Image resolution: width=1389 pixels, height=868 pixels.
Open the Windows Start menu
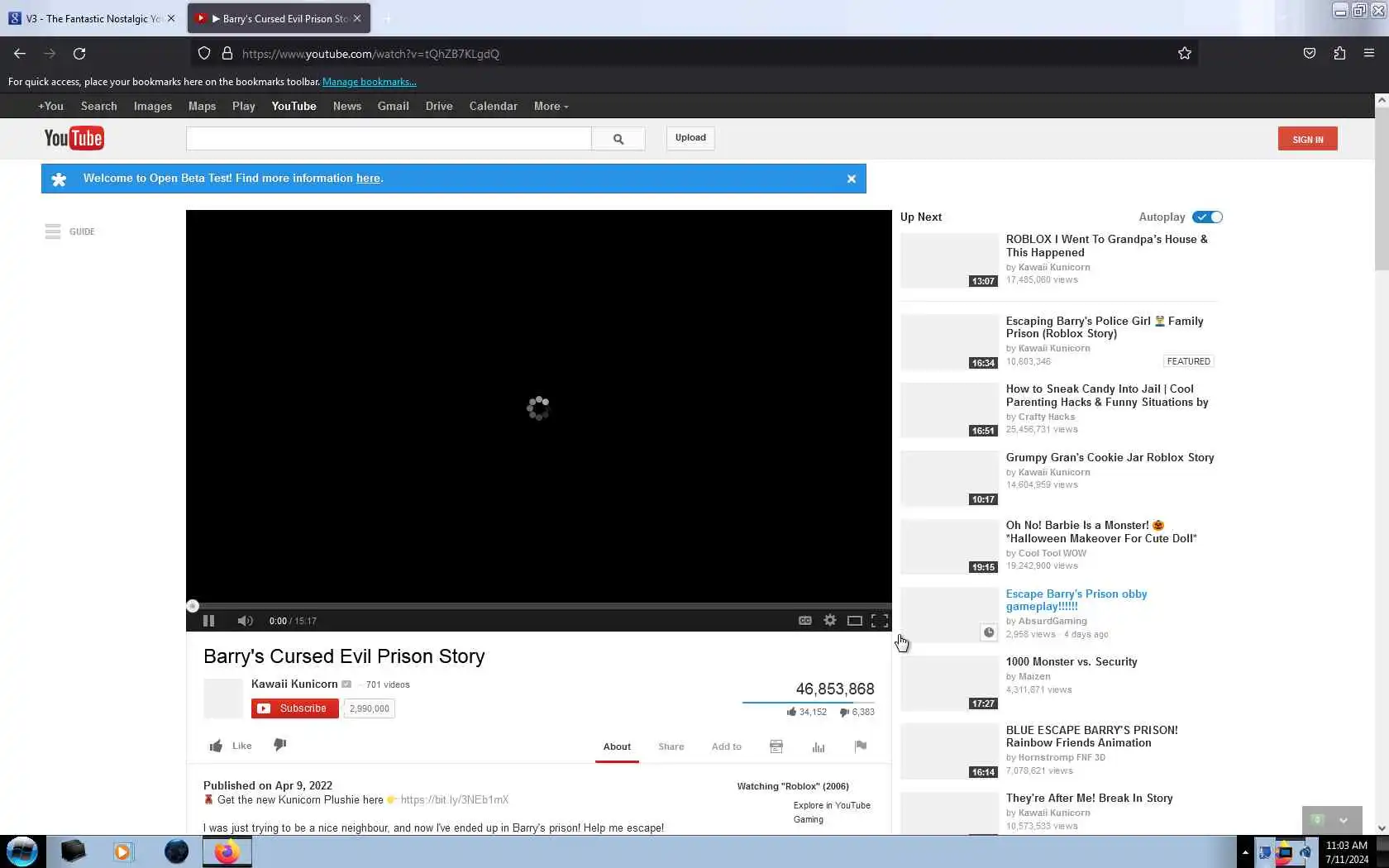pos(22,851)
